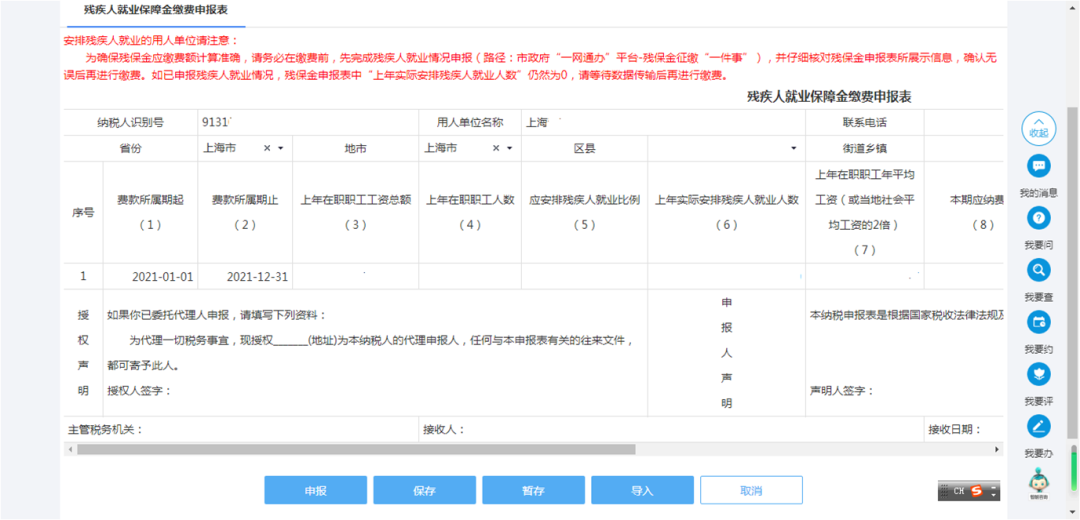The width and height of the screenshot is (1080, 520).
Task: Open the 我要评 rating icon
Action: pos(1038,374)
